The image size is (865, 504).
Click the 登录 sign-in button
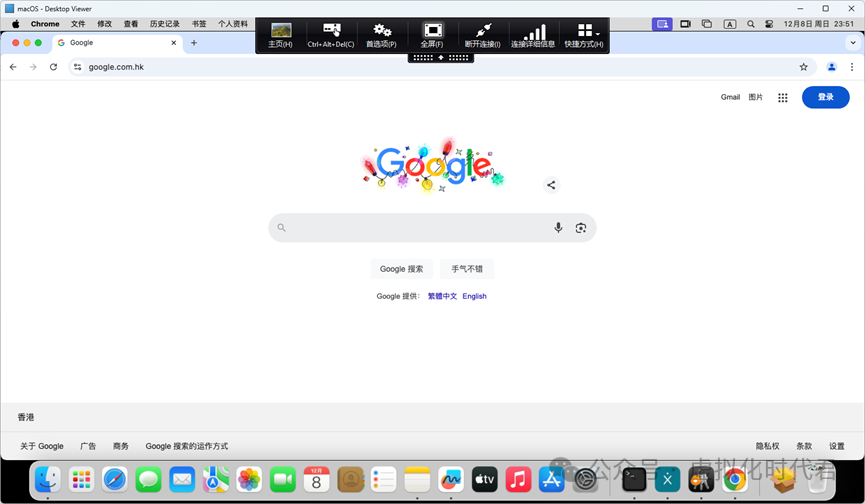point(825,97)
